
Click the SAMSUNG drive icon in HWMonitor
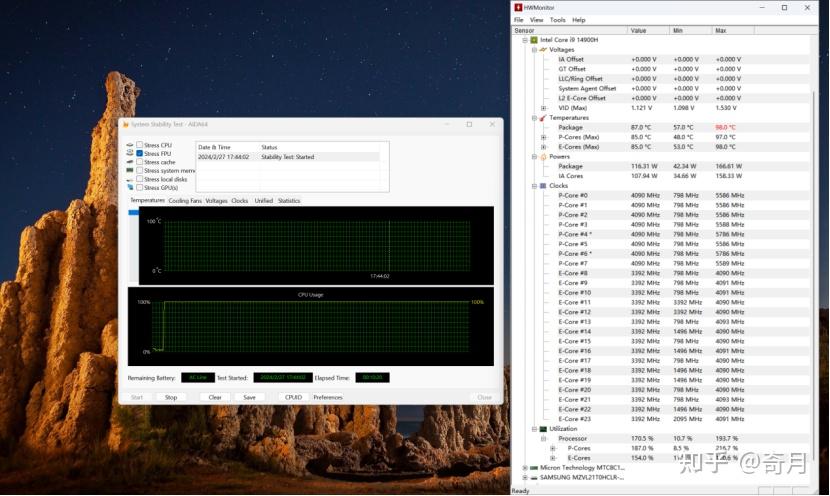[534, 477]
